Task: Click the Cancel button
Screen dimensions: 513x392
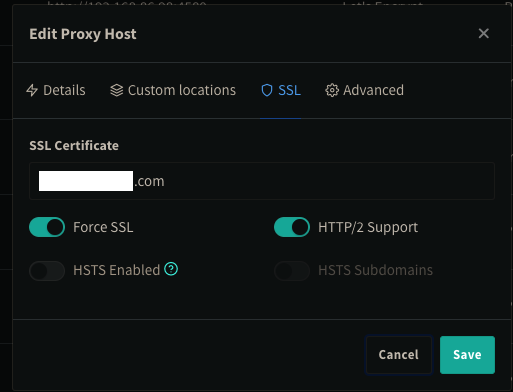Action: 399,355
